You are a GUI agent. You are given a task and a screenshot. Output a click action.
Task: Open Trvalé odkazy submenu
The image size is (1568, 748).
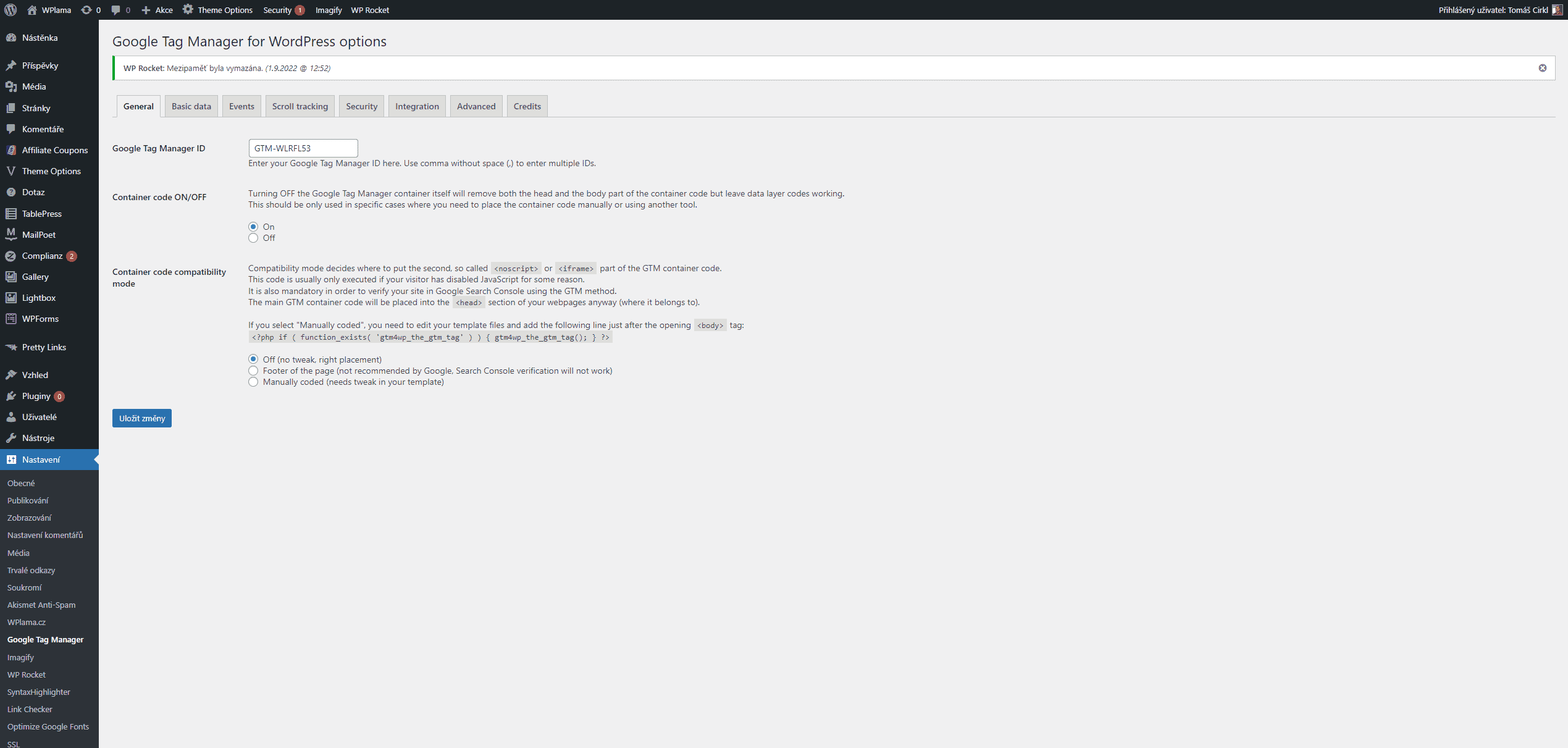point(31,570)
